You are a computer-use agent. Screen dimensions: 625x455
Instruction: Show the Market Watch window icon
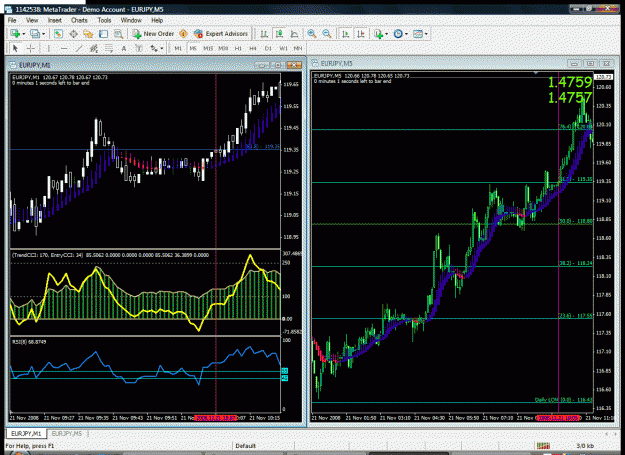coord(58,34)
